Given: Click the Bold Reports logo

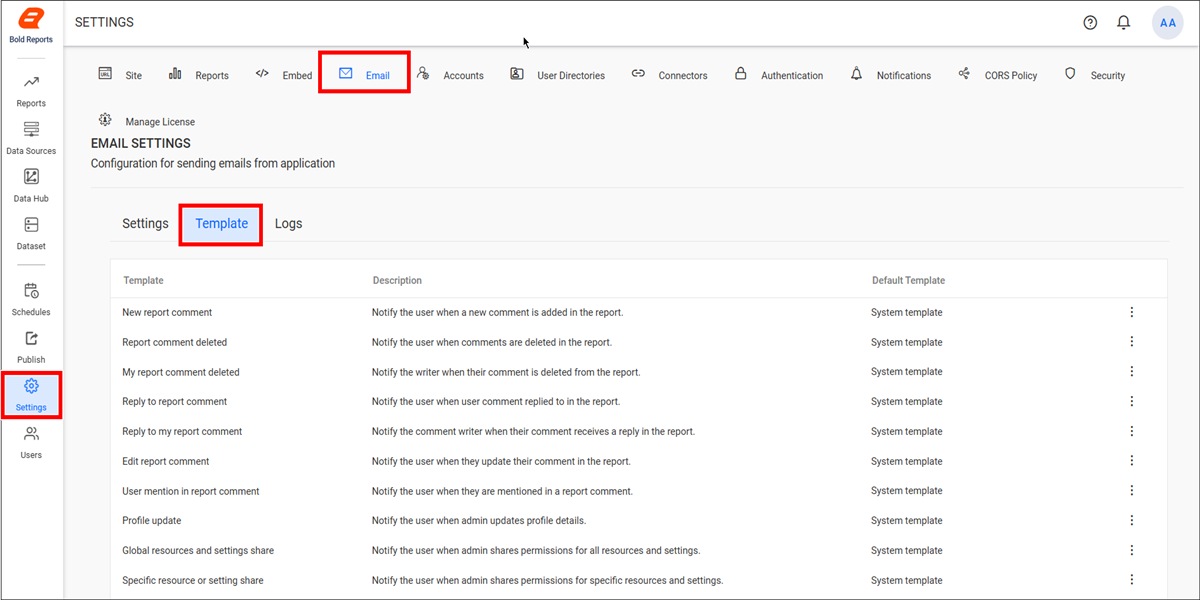Looking at the screenshot, I should (x=31, y=24).
